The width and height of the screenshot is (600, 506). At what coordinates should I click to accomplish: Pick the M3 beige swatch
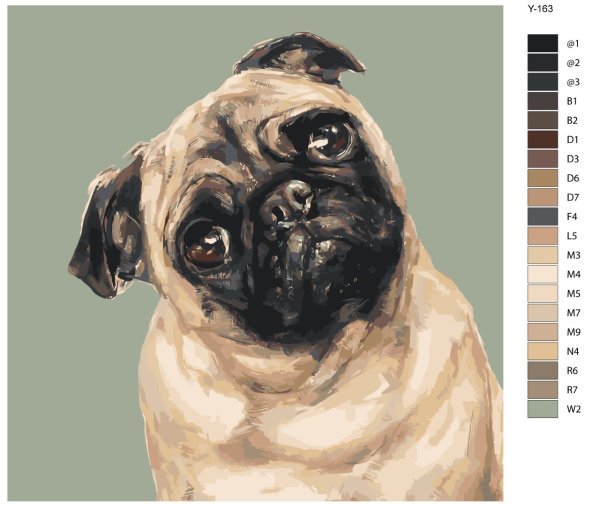[x=542, y=255]
